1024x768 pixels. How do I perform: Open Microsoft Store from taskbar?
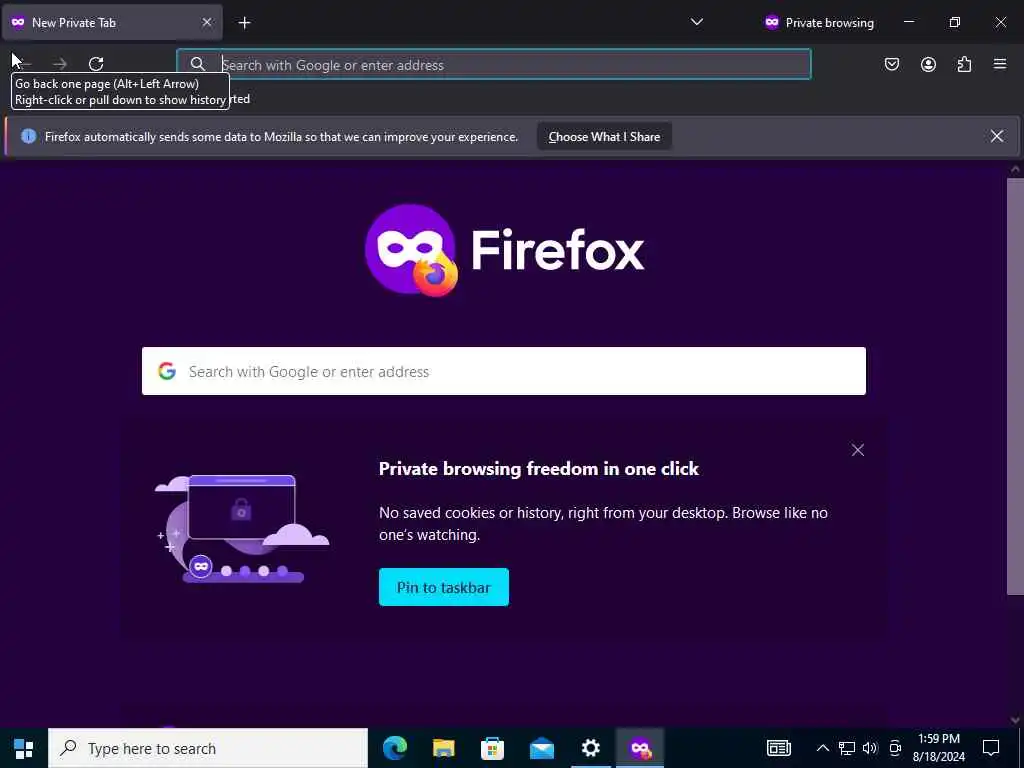pos(492,748)
